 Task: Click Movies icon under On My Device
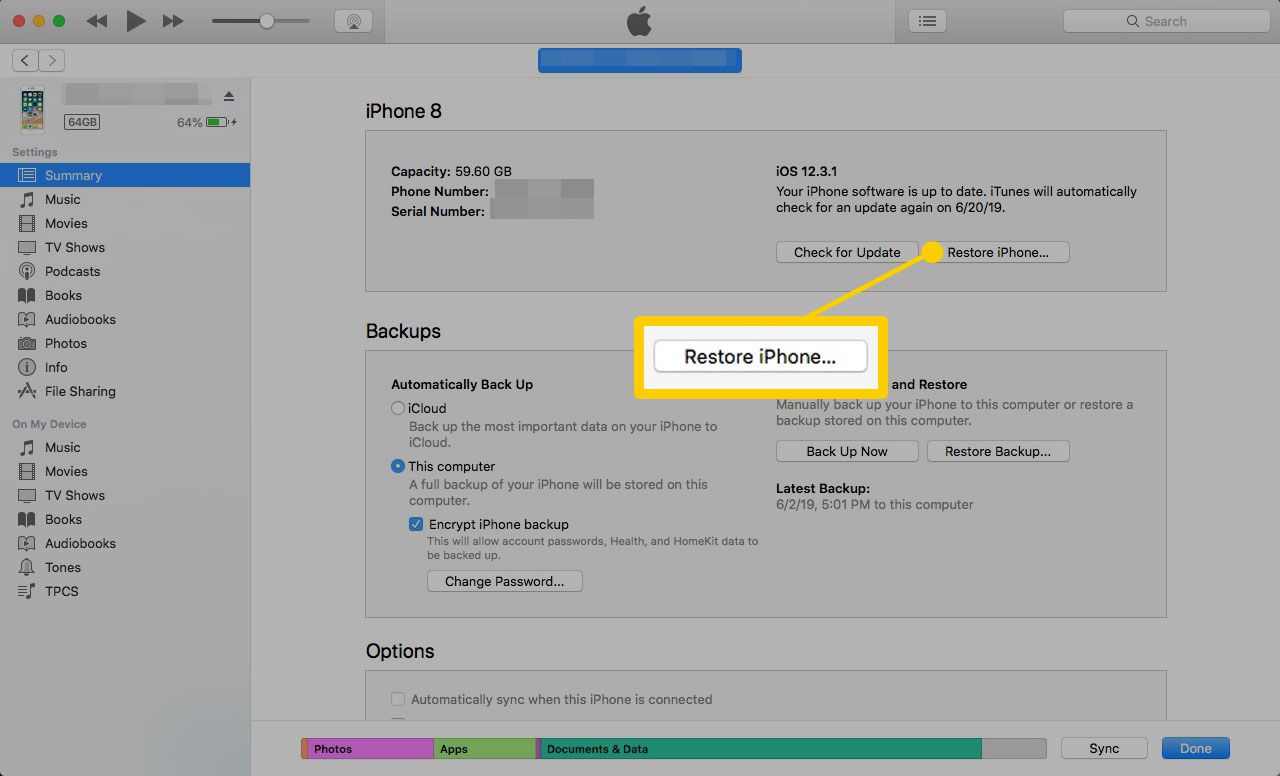point(27,471)
